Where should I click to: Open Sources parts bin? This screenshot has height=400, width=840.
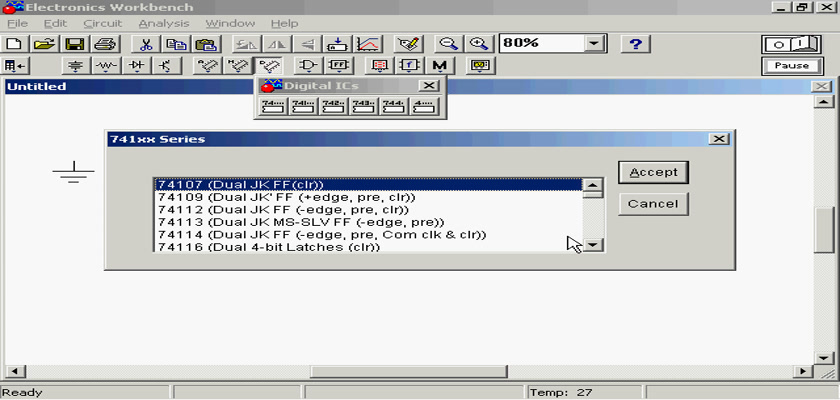(x=76, y=66)
